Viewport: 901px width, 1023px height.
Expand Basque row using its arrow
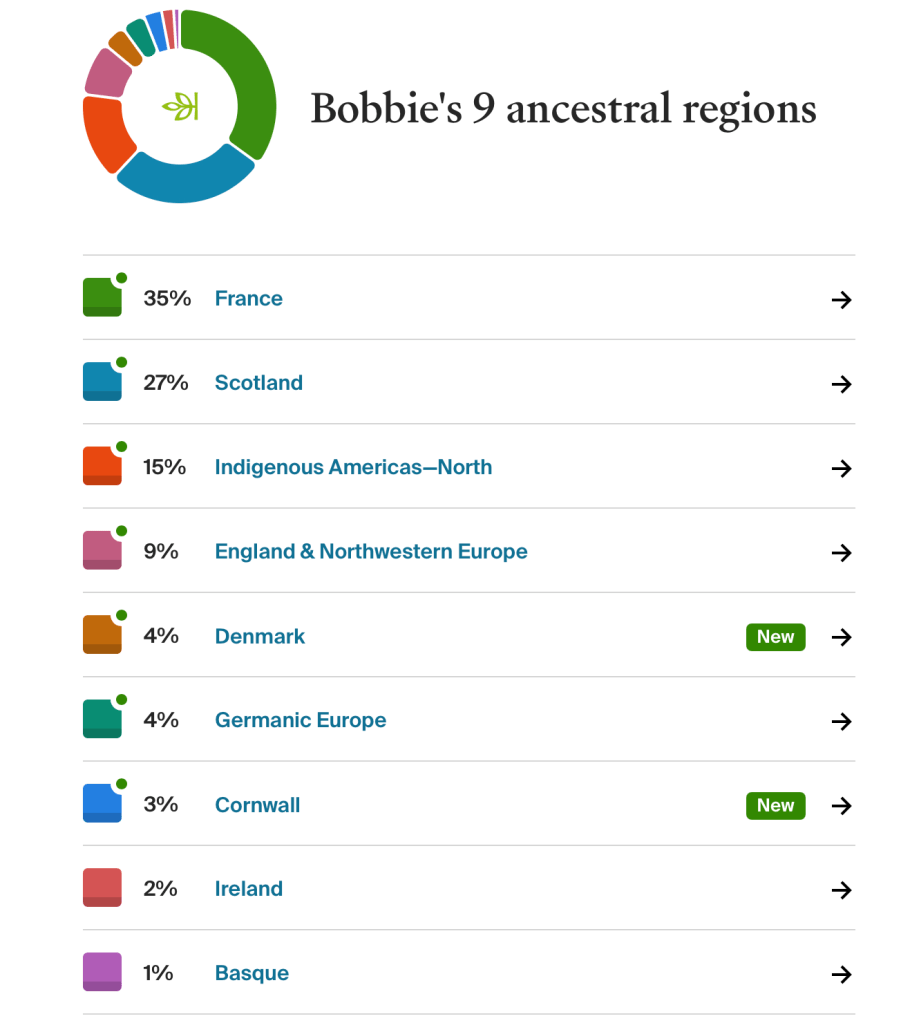[x=842, y=974]
